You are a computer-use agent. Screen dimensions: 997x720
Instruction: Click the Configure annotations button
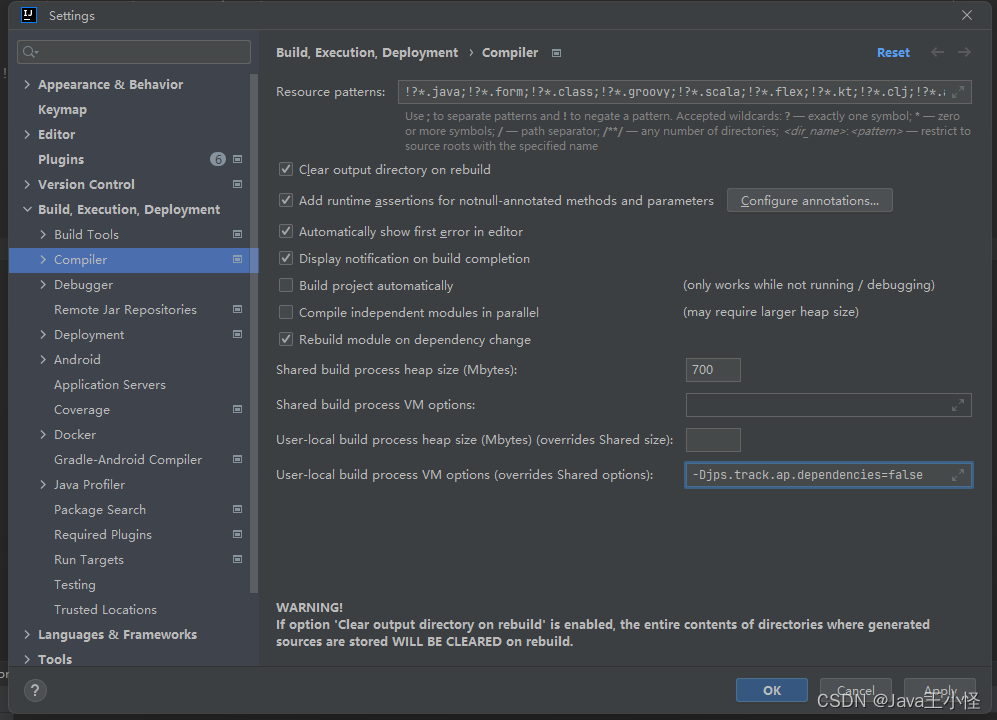tap(809, 200)
